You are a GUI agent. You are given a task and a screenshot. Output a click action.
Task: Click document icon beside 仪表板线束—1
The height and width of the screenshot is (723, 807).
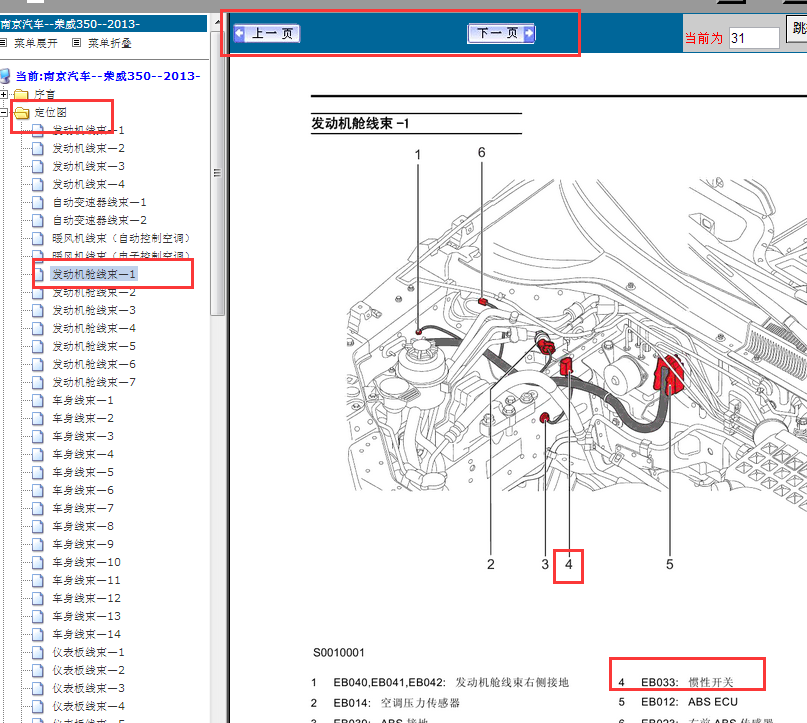tap(38, 653)
